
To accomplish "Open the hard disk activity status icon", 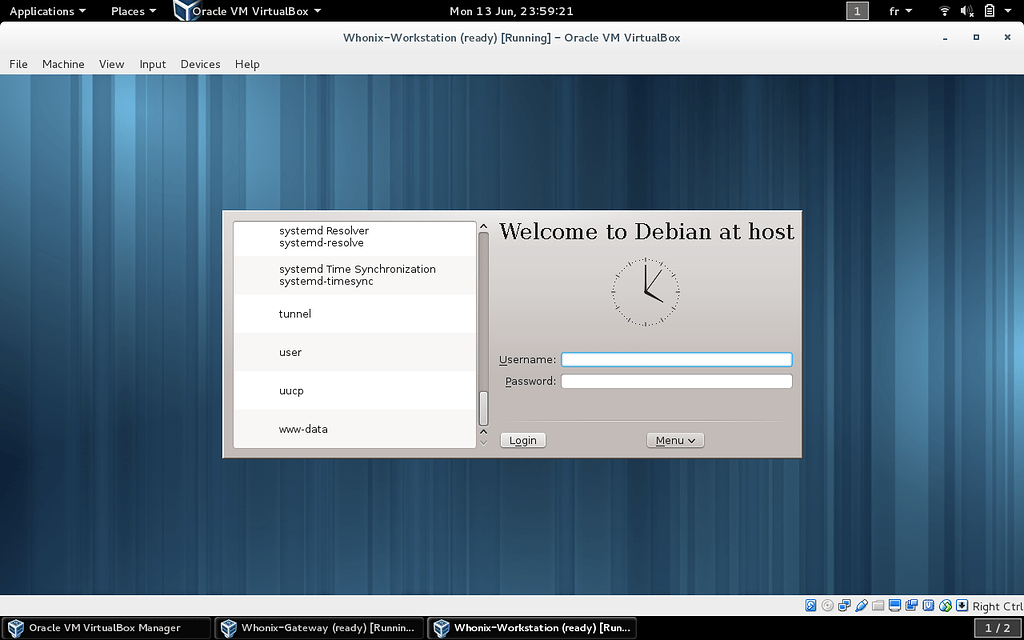I will pos(810,605).
